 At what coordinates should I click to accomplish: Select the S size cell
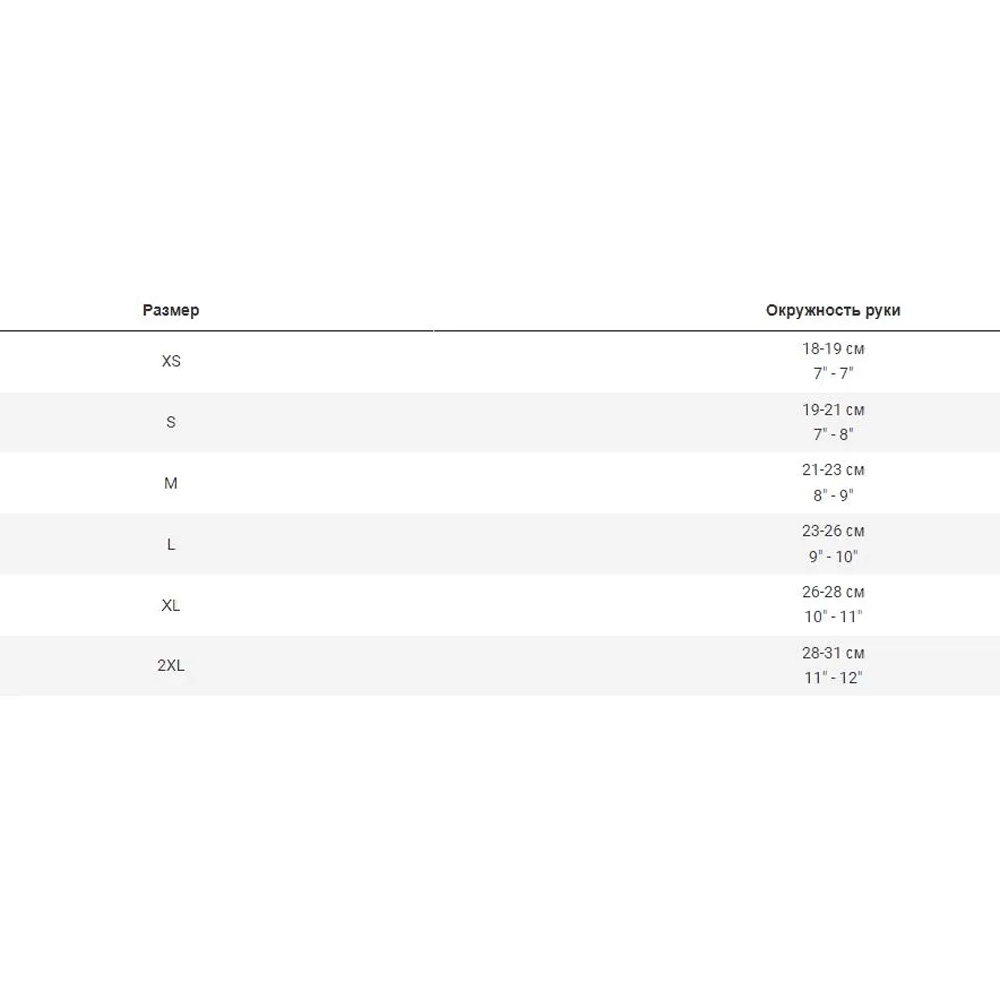point(171,422)
